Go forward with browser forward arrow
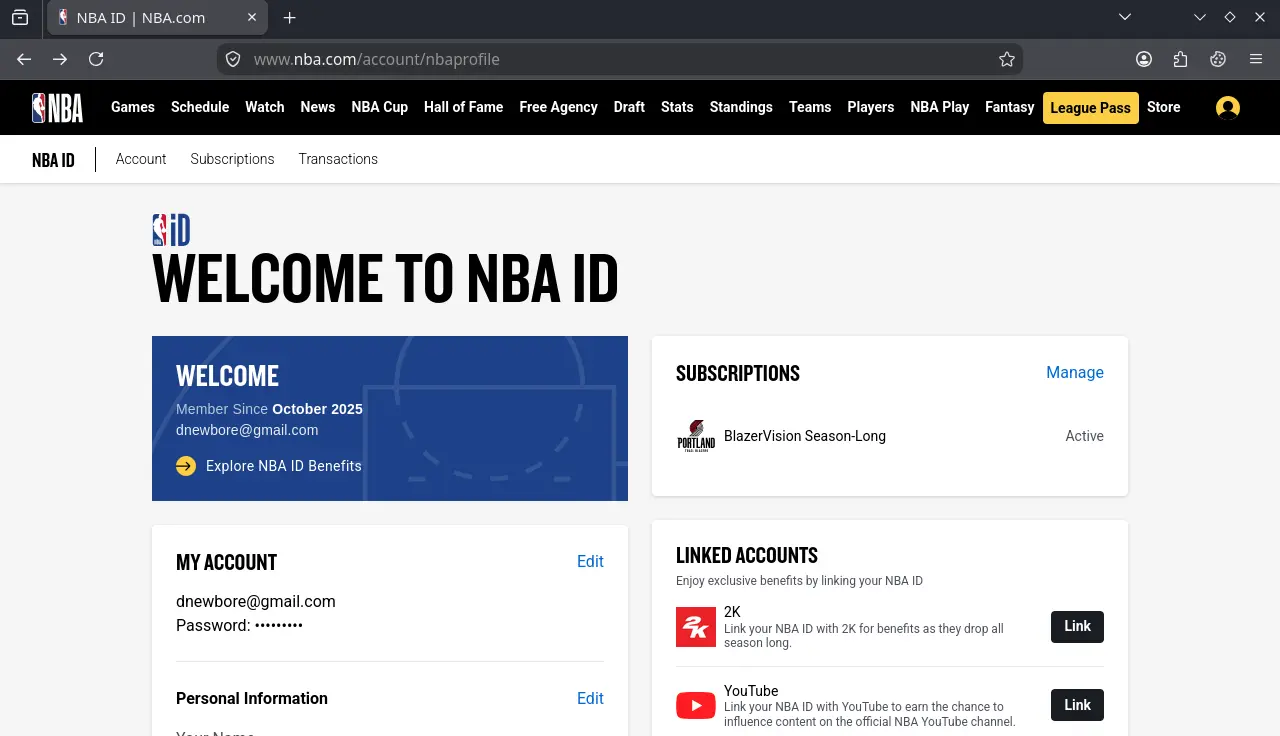 coord(60,59)
